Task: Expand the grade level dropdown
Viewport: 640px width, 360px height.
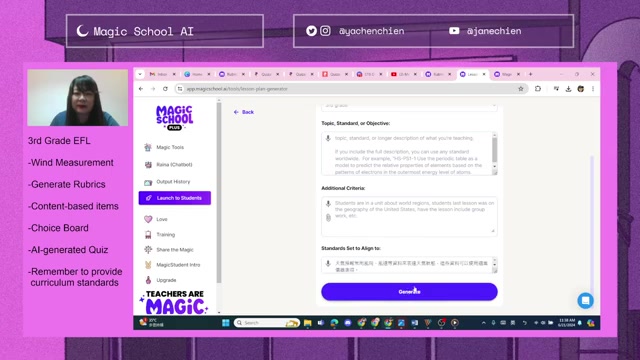Action: tap(409, 106)
